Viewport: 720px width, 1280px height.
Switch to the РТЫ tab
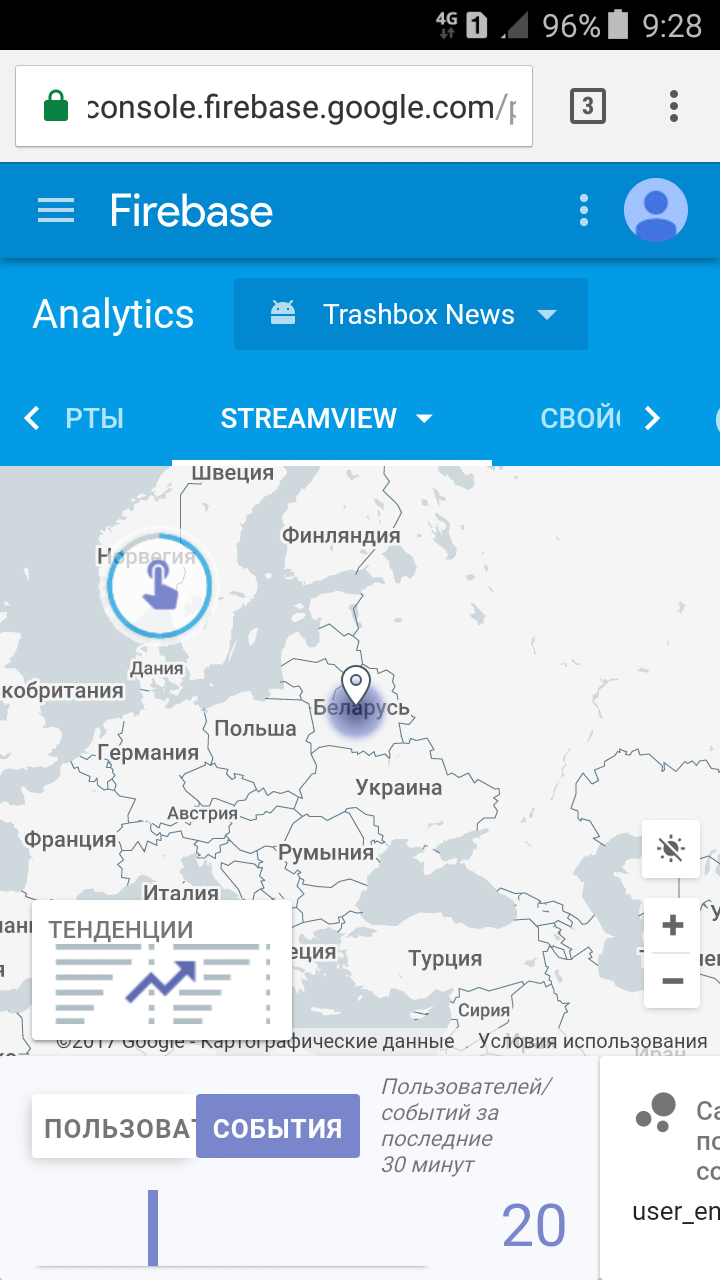point(95,418)
